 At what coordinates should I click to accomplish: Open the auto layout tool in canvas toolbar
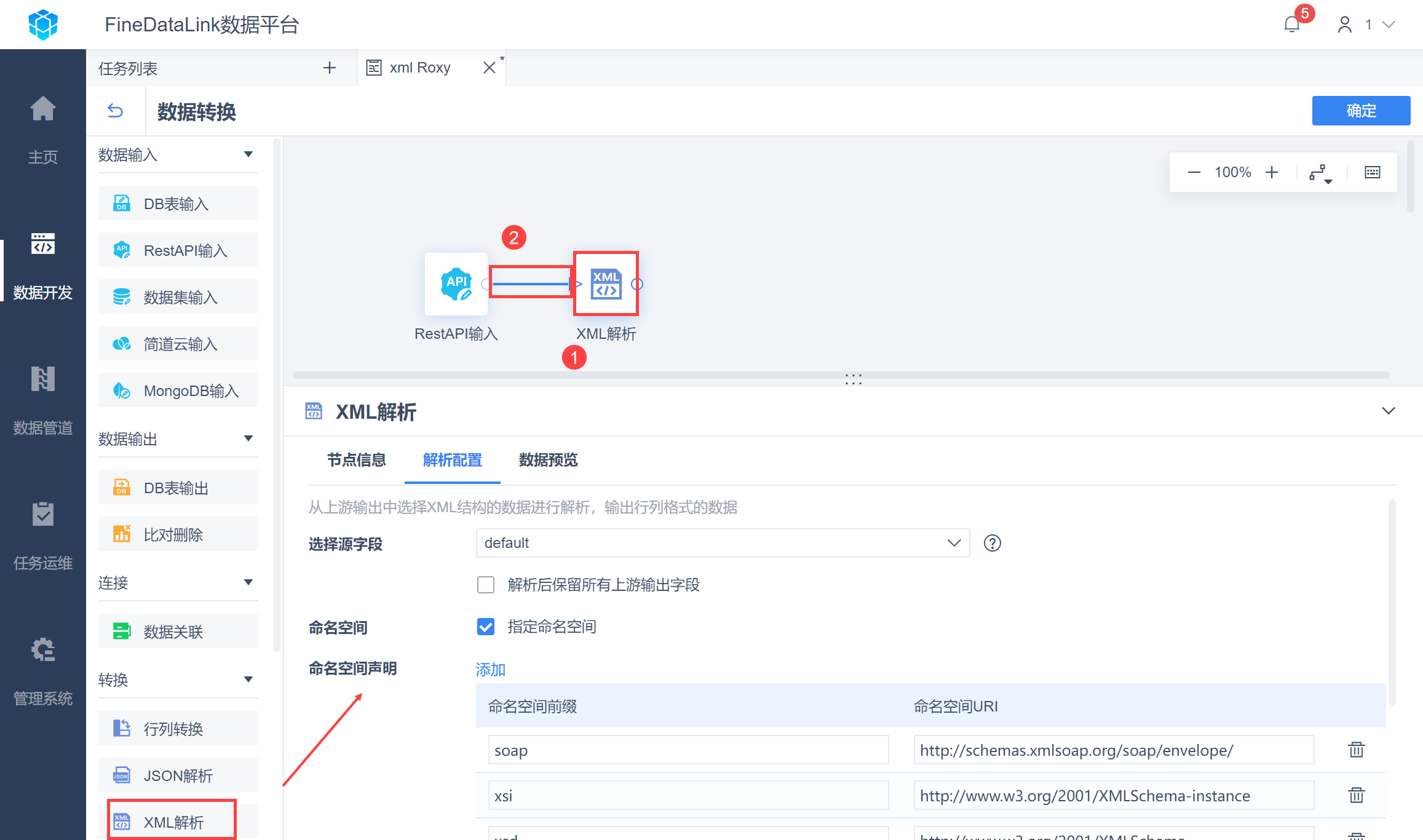[x=1320, y=173]
